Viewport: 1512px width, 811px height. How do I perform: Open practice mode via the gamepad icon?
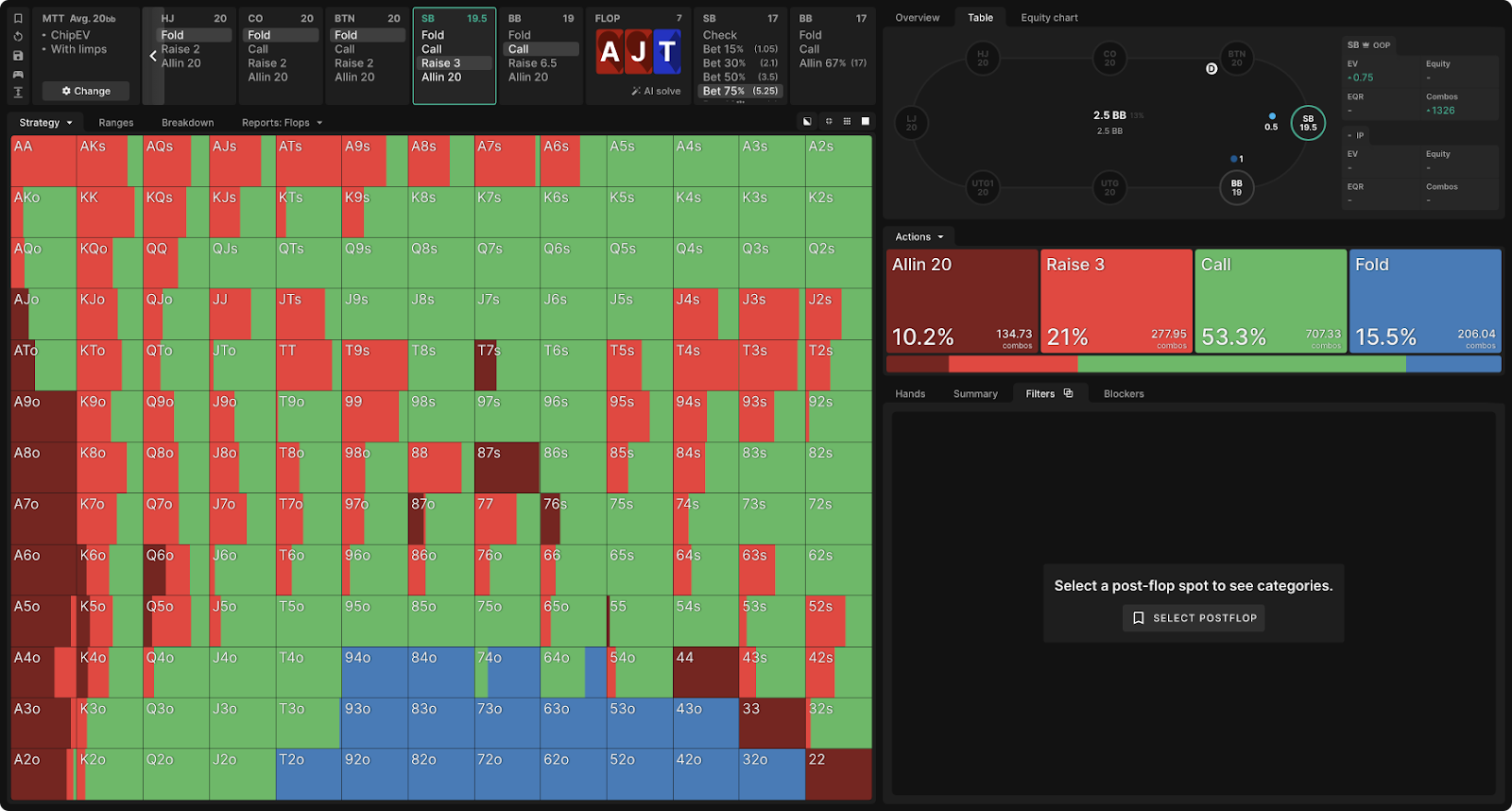[x=18, y=74]
